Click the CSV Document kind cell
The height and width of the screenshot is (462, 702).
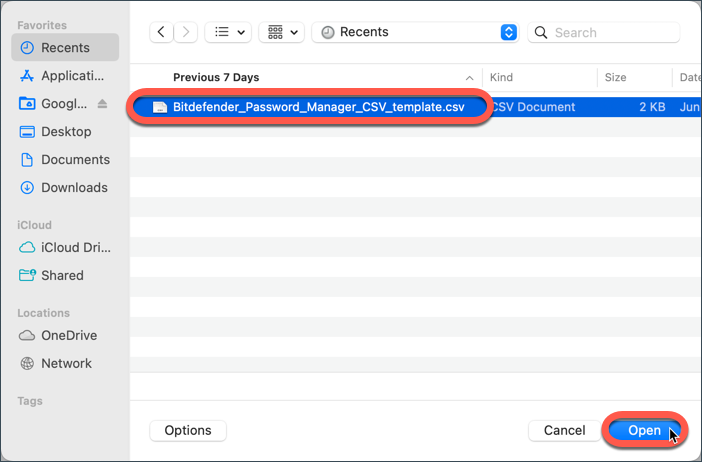click(x=533, y=107)
